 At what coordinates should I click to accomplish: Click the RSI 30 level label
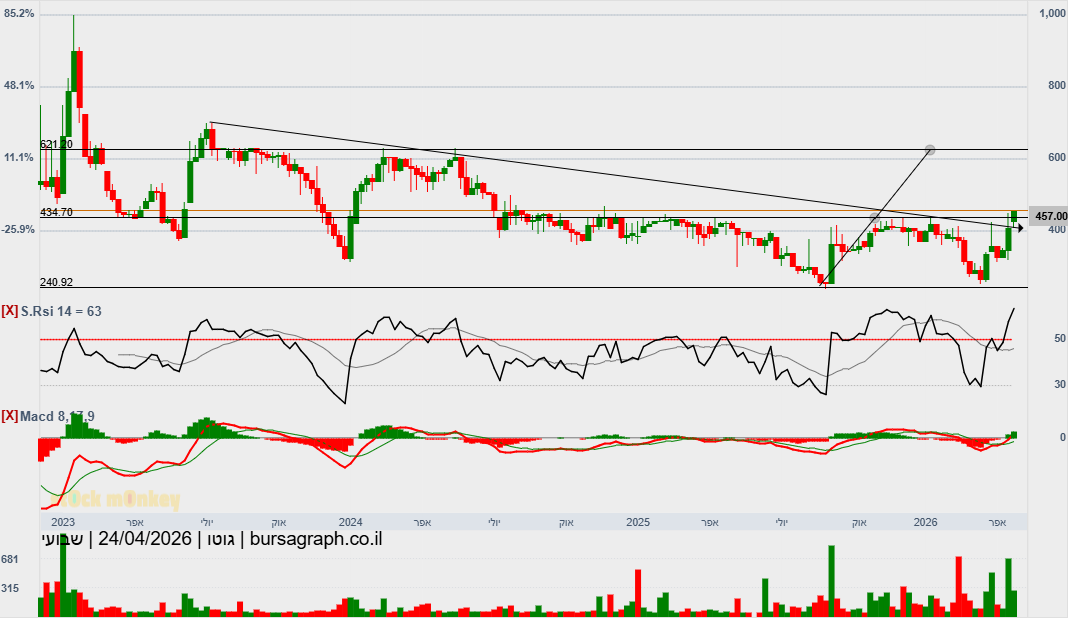tap(1060, 385)
